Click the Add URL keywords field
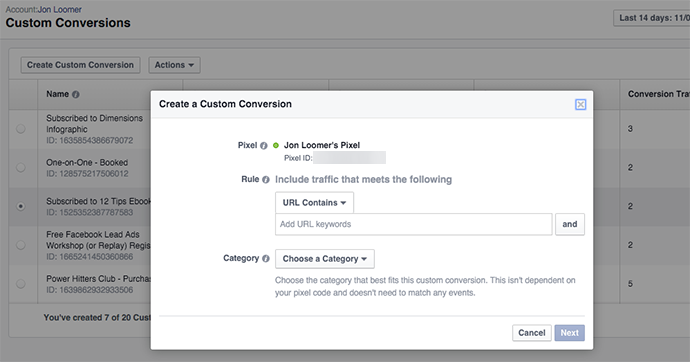The width and height of the screenshot is (690, 362). pos(414,224)
